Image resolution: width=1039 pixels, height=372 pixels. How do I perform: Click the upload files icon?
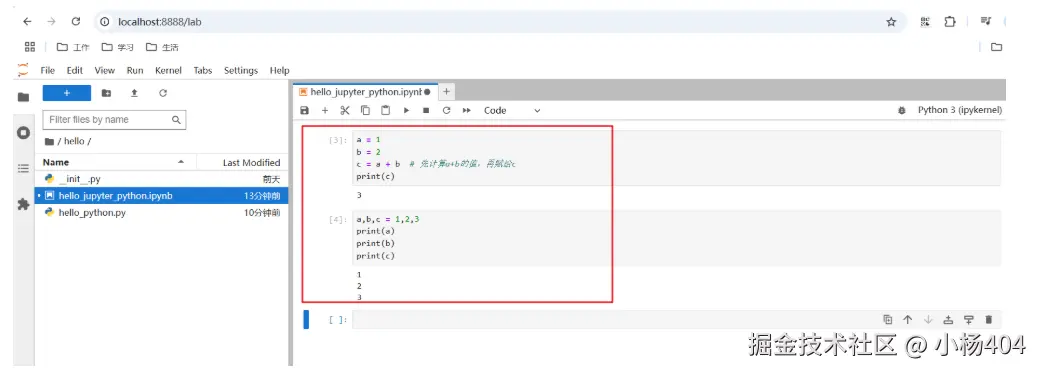coord(135,93)
